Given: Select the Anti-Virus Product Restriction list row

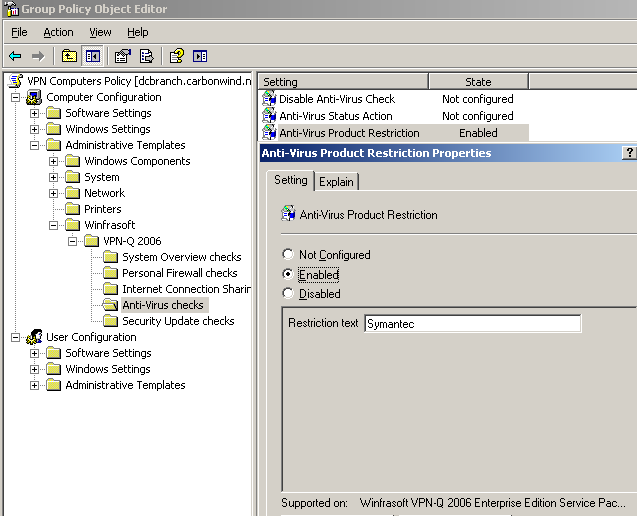Looking at the screenshot, I should pyautogui.click(x=394, y=133).
